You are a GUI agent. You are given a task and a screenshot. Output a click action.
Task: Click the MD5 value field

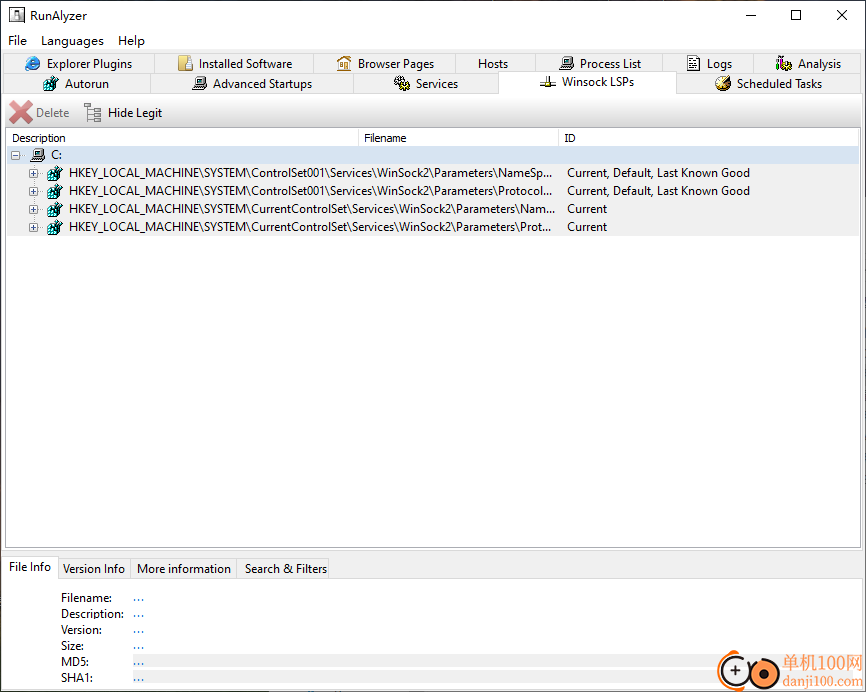(x=425, y=661)
